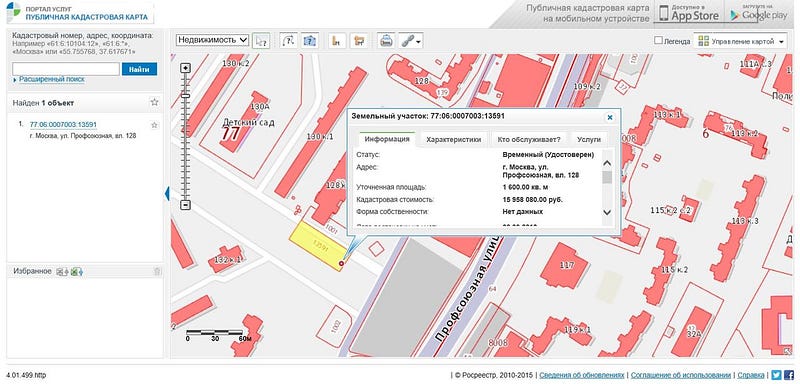Viewport: 800px width, 384px height.
Task: Open the Google Play download badge
Action: (759, 13)
